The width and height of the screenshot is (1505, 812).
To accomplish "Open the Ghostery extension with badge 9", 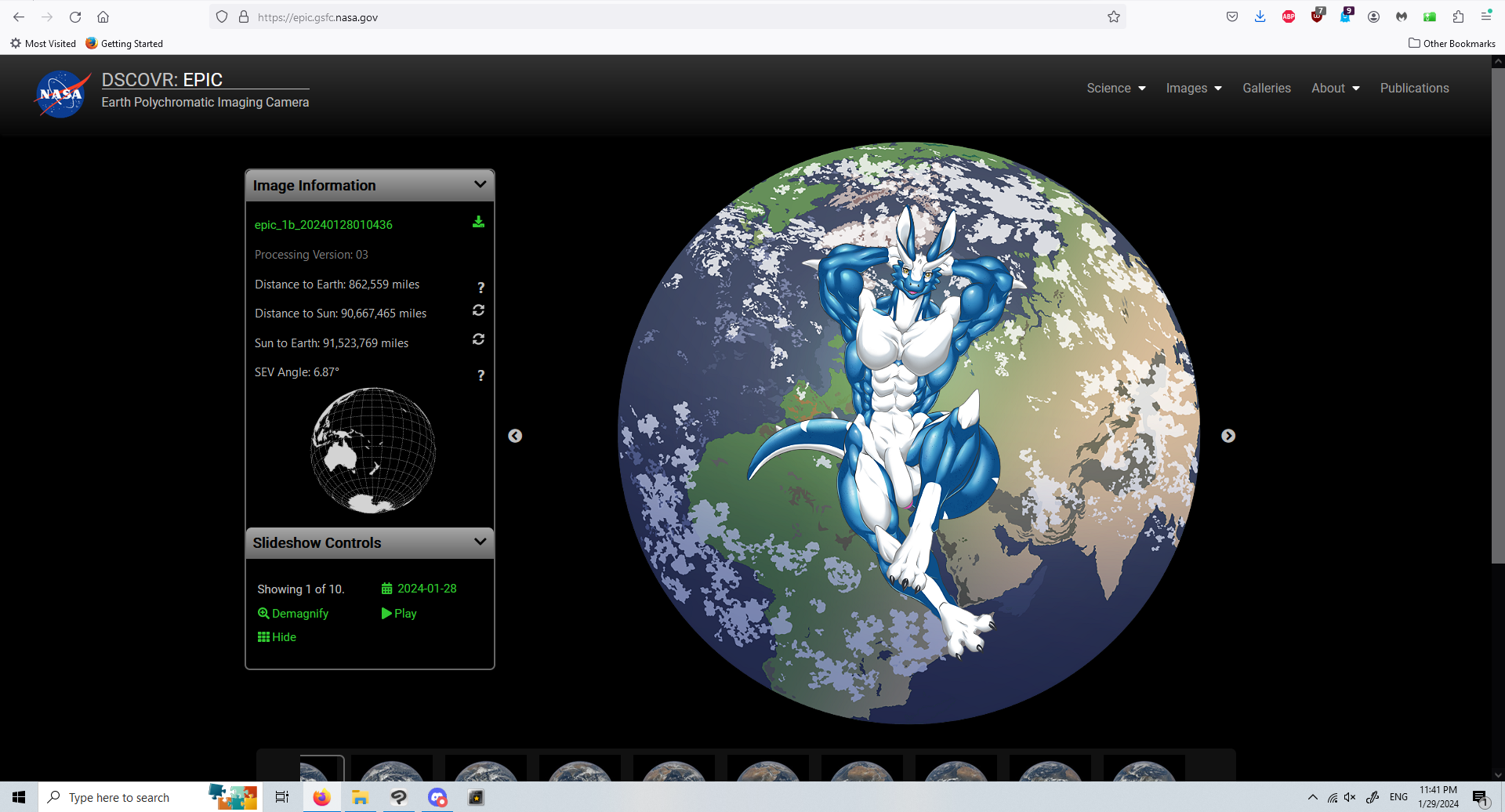I will [x=1345, y=16].
